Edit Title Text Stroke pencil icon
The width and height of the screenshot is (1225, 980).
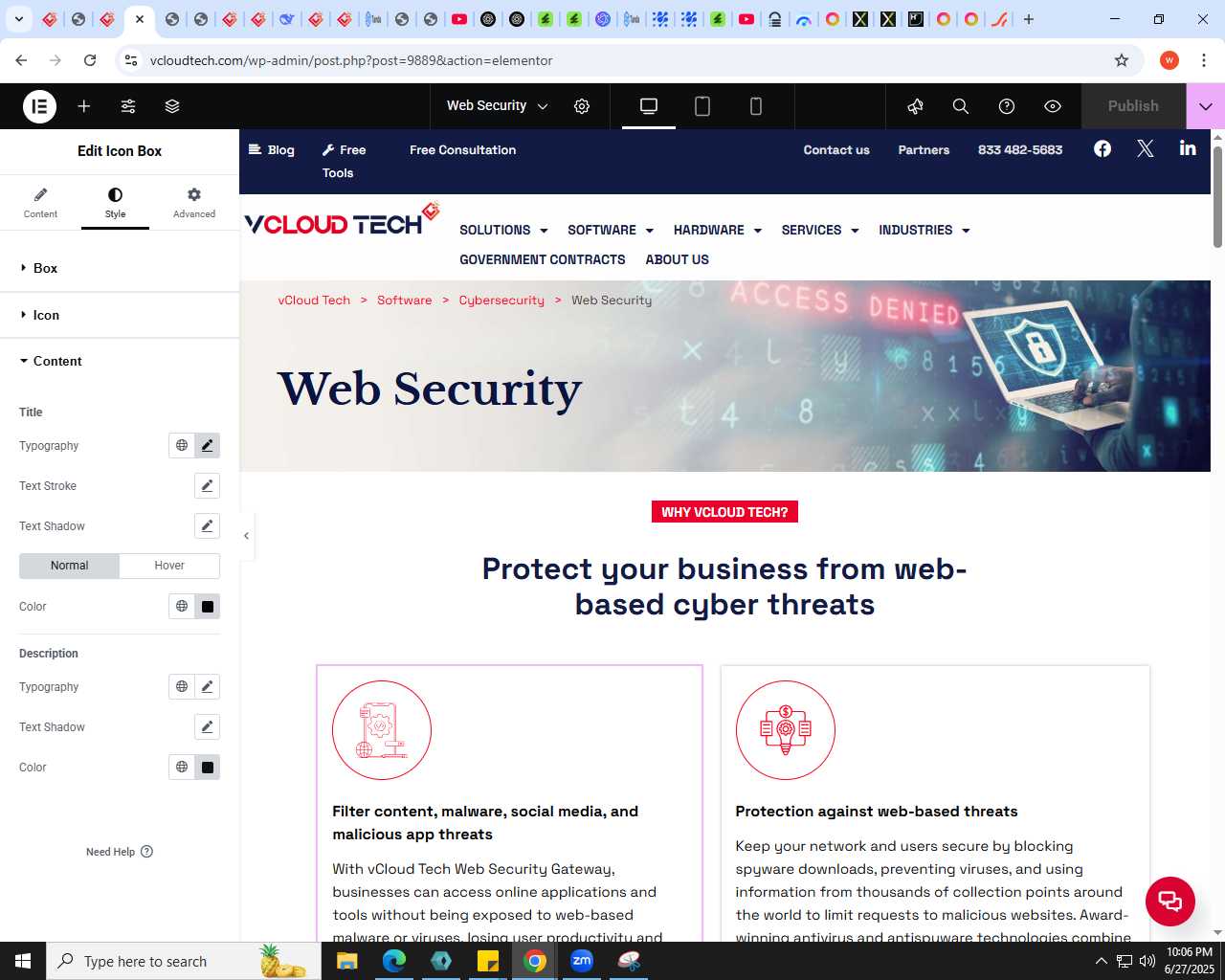pyautogui.click(x=207, y=485)
